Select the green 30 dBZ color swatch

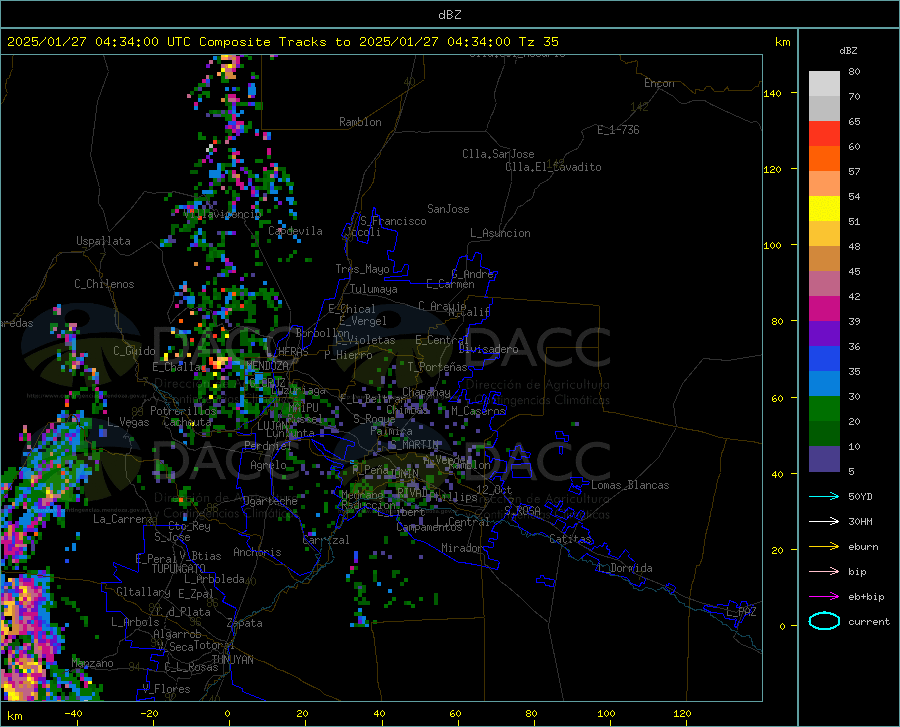tap(824, 409)
